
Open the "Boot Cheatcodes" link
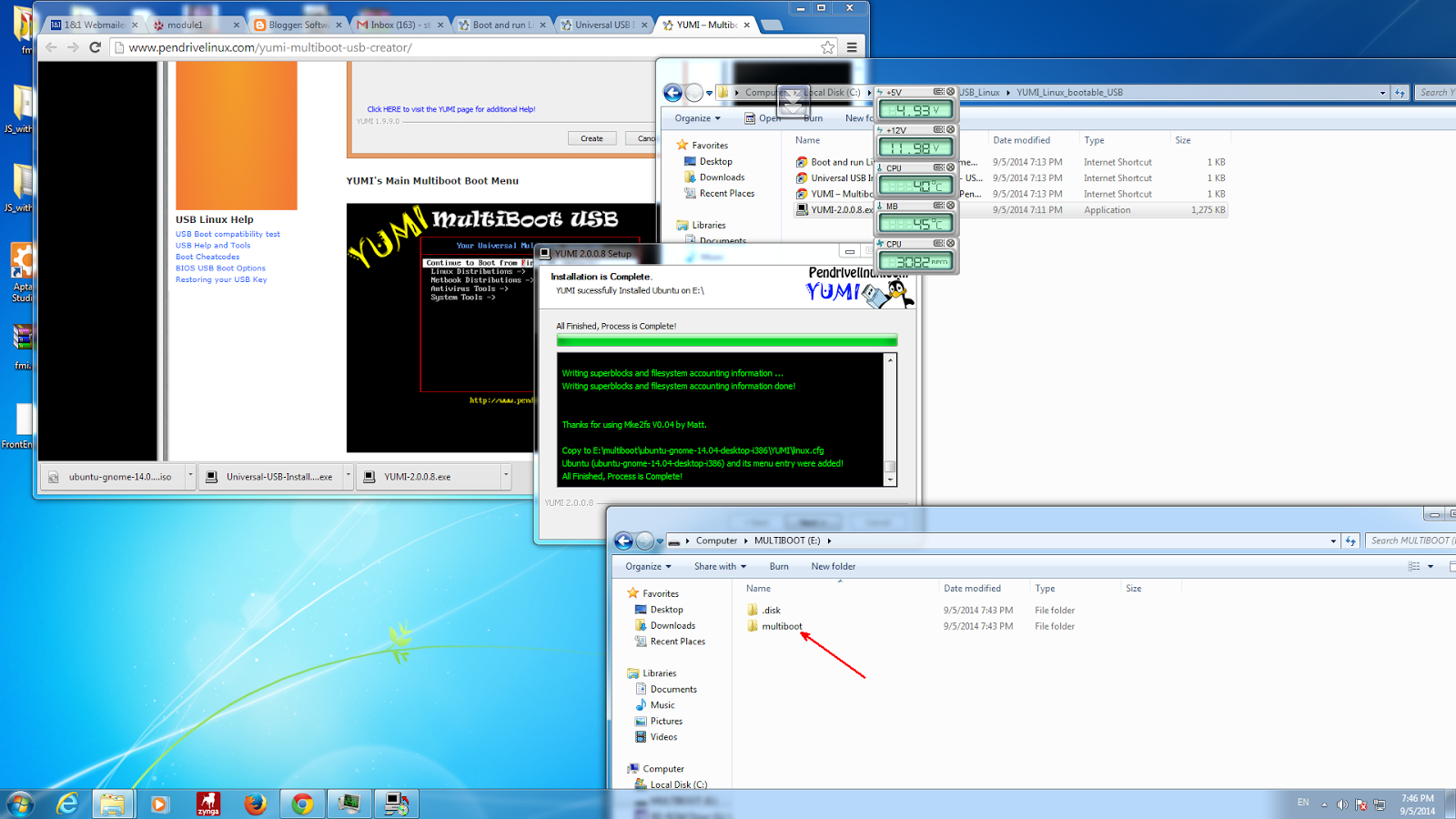[207, 257]
